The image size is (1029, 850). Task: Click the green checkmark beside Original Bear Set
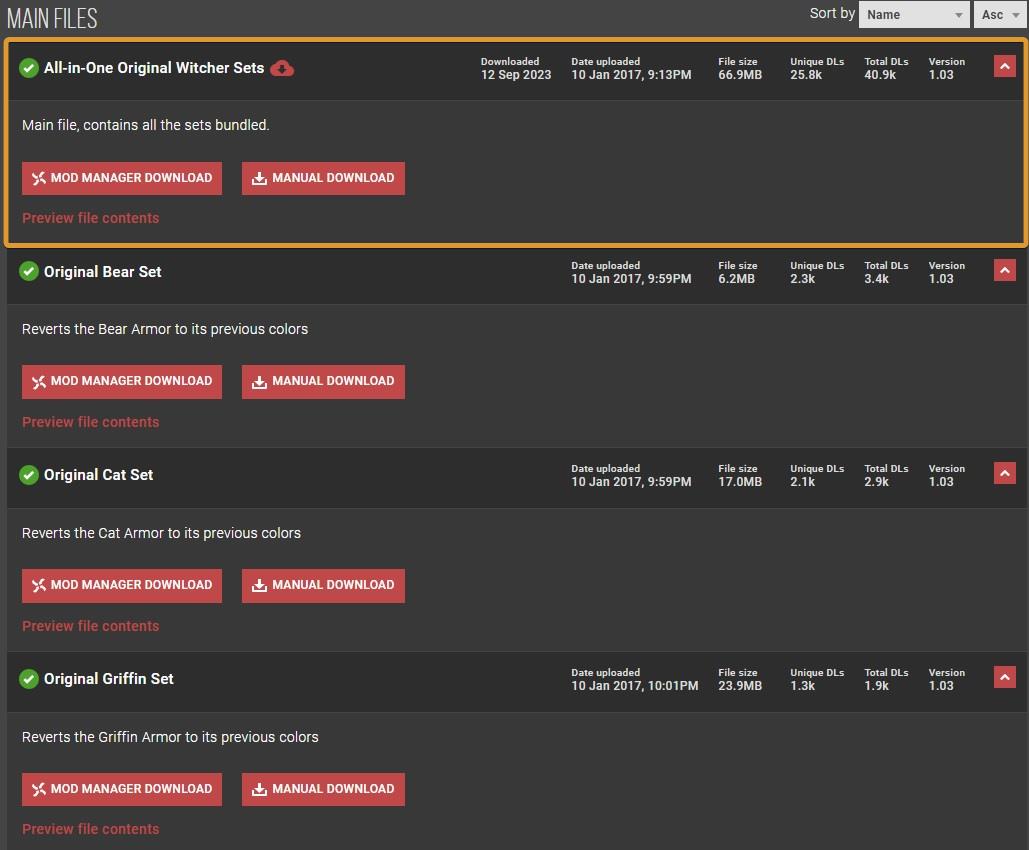pyautogui.click(x=29, y=271)
